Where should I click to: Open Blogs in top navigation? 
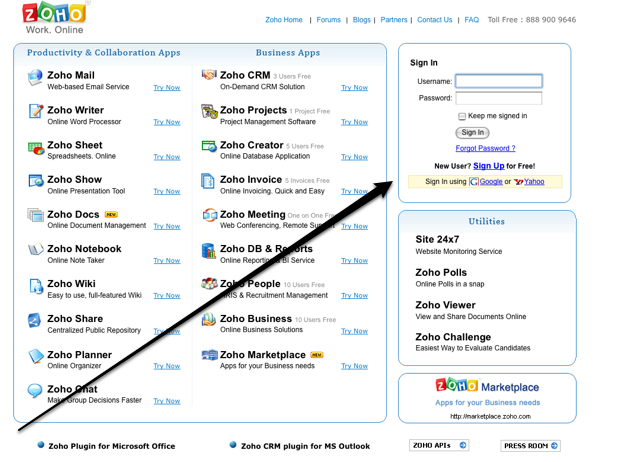(x=362, y=20)
